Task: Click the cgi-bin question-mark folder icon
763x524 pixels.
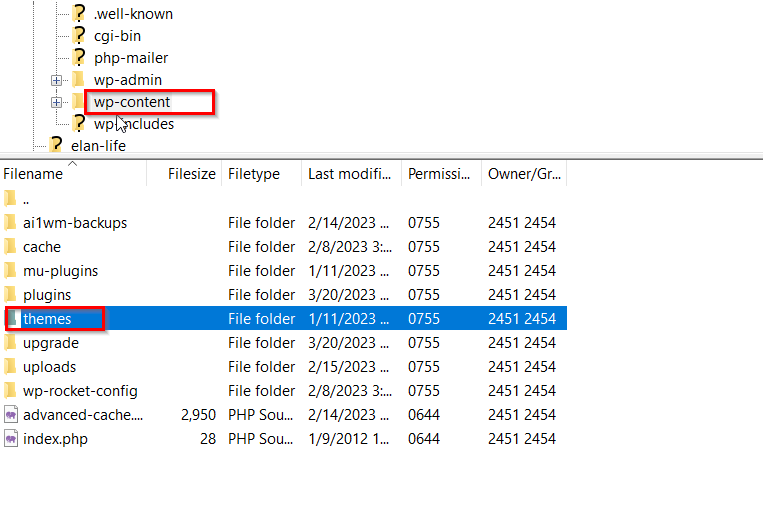Action: (79, 36)
